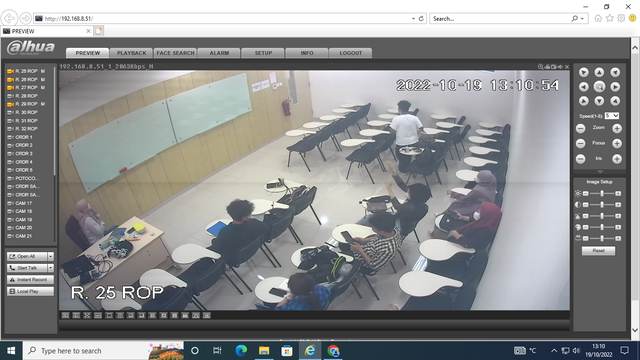Decrease Focus with the minus button
Viewport: 640px width, 360px height.
[x=580, y=143]
